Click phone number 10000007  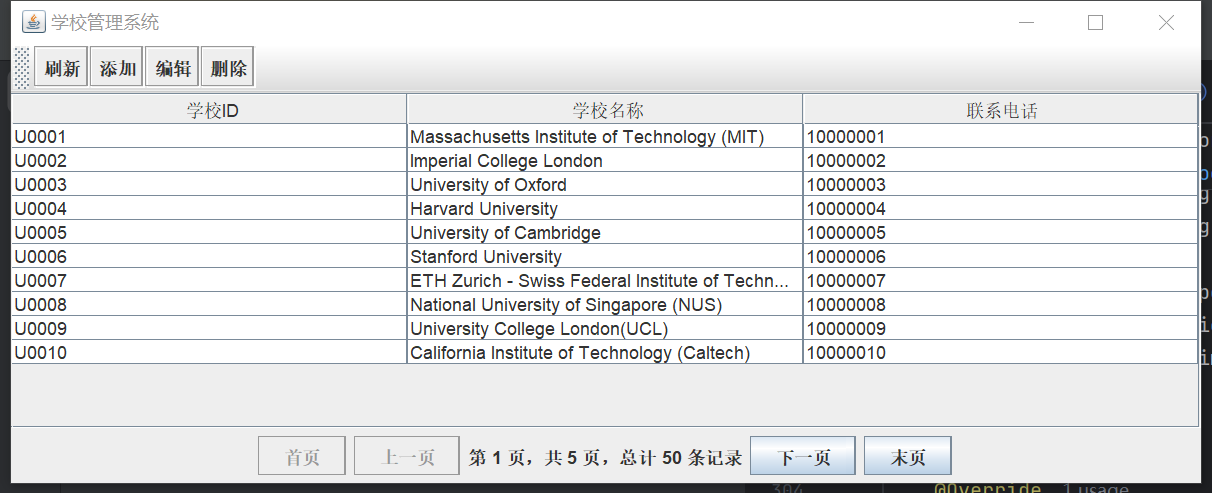click(1000, 281)
